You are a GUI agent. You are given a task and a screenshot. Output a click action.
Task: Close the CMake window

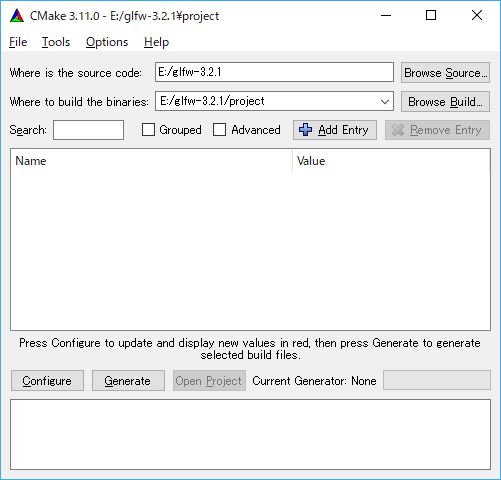coord(477,15)
